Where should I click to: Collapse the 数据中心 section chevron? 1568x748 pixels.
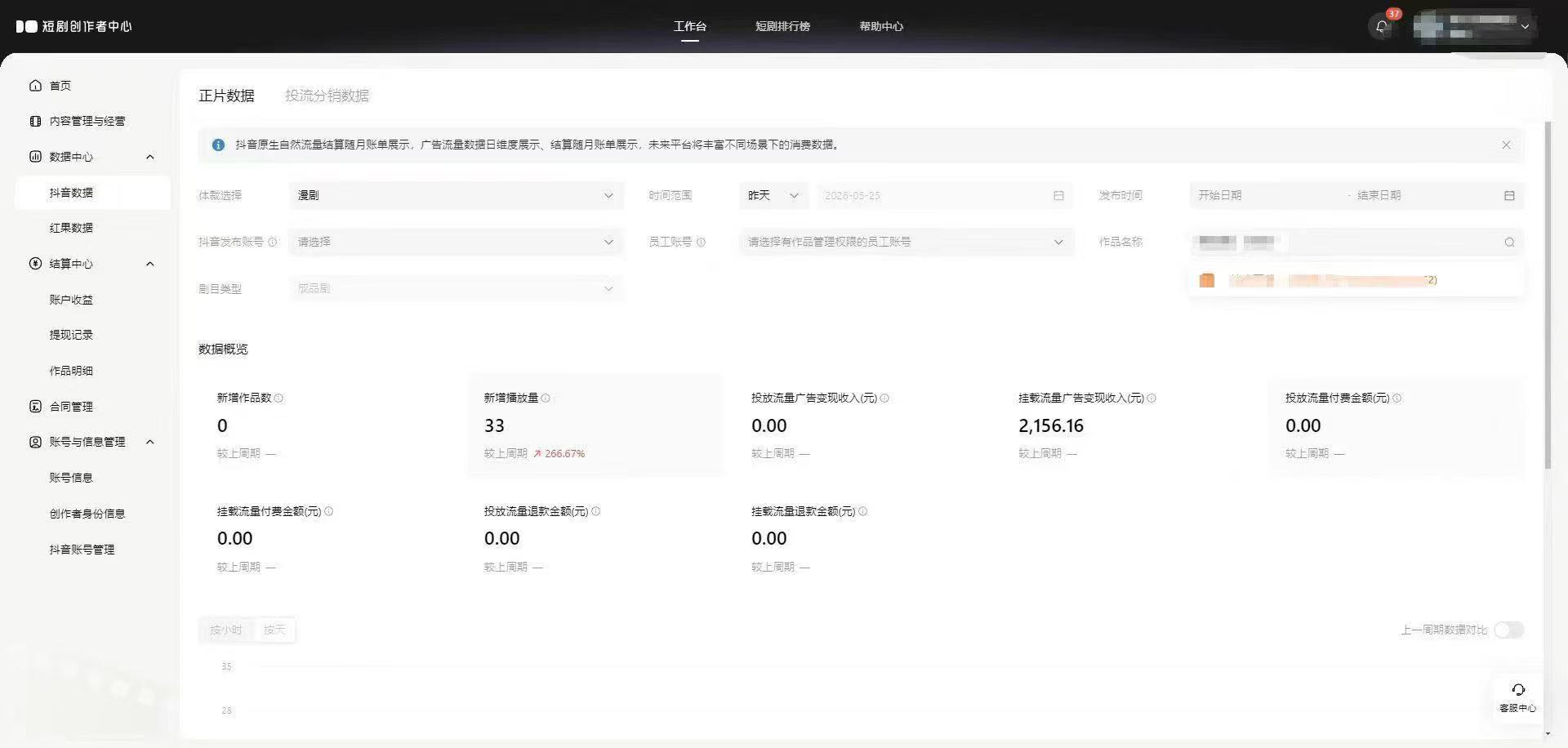(150, 157)
